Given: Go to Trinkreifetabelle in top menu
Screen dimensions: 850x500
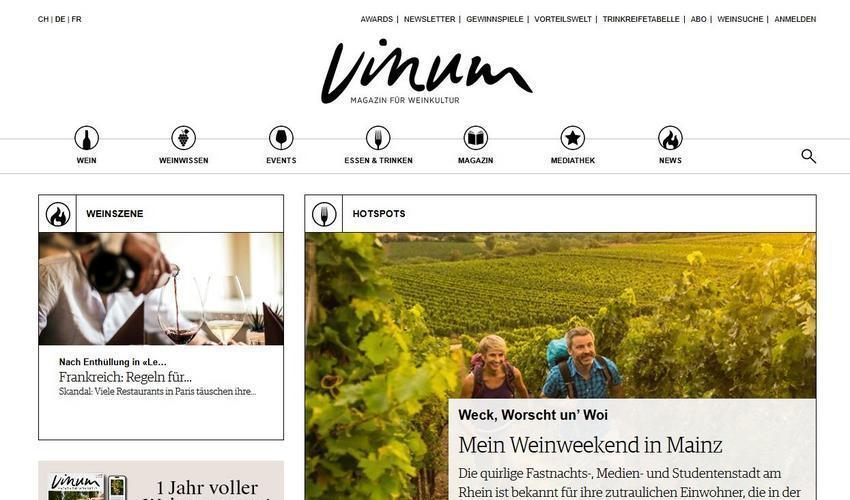Looking at the screenshot, I should coord(641,19).
